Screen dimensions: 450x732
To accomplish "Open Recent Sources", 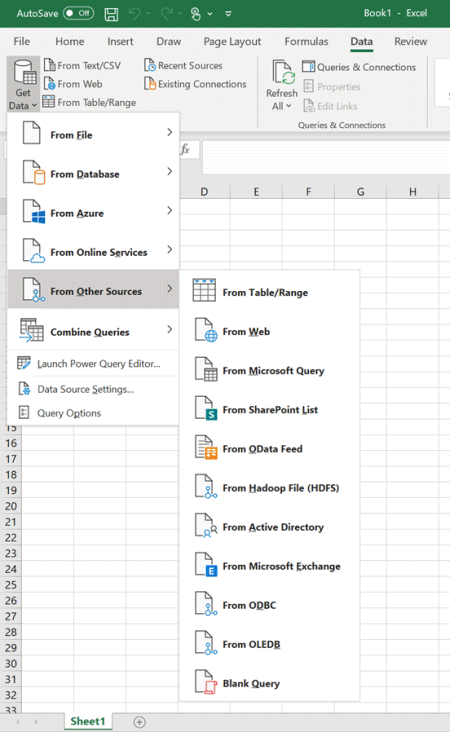I will (x=183, y=65).
